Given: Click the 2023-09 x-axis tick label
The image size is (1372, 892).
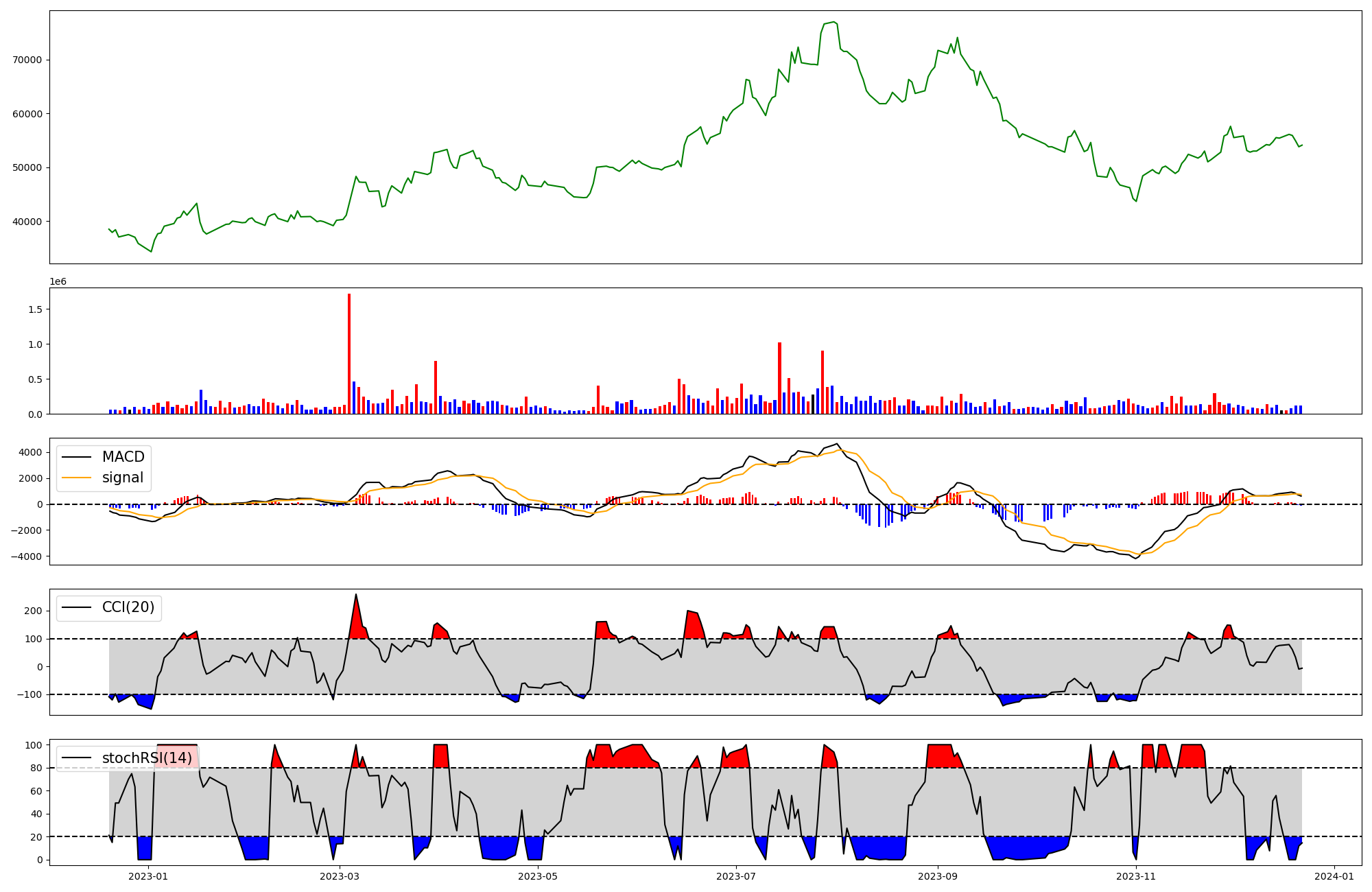Looking at the screenshot, I should [x=938, y=876].
